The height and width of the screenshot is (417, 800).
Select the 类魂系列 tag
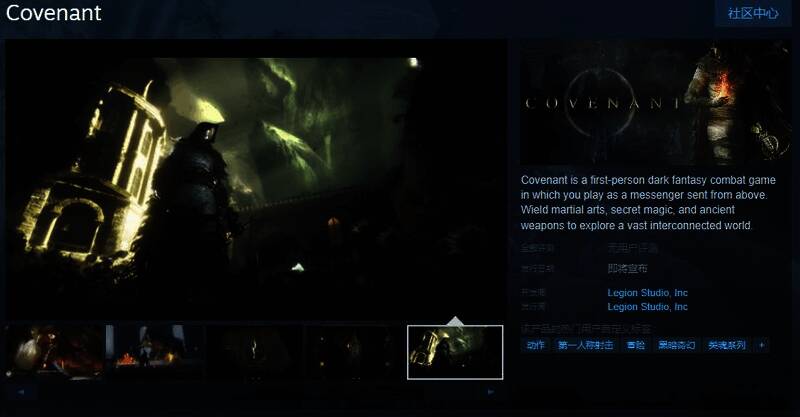[x=727, y=345]
